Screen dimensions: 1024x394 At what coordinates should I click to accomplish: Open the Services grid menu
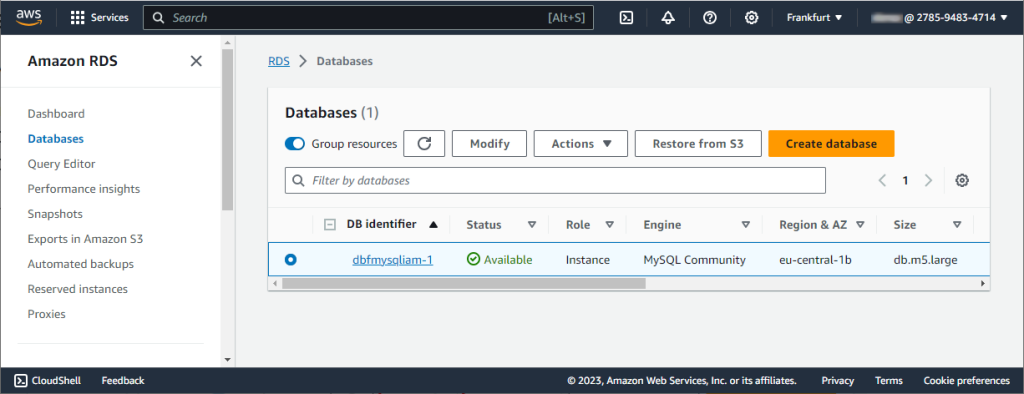[x=99, y=18]
